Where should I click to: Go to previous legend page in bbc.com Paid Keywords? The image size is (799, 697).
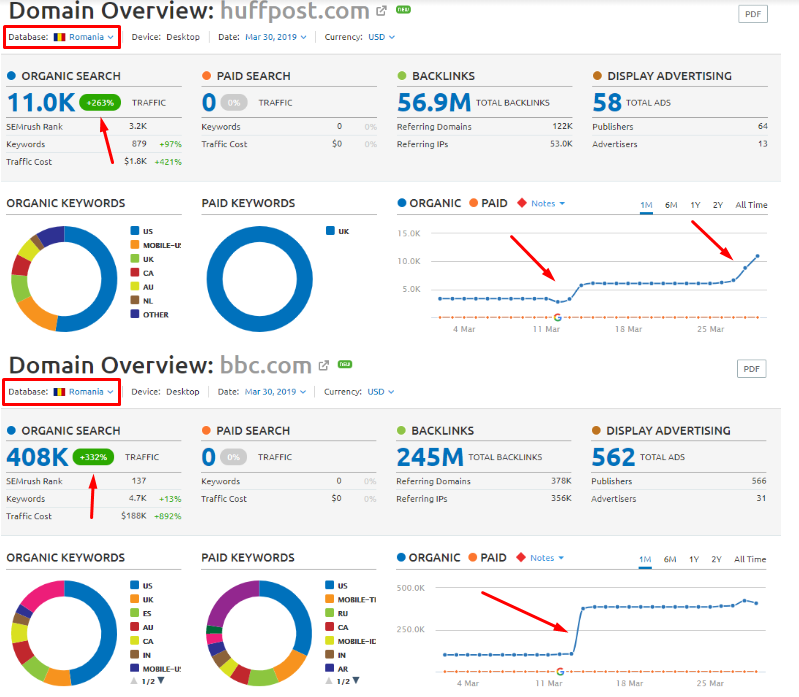tap(329, 681)
